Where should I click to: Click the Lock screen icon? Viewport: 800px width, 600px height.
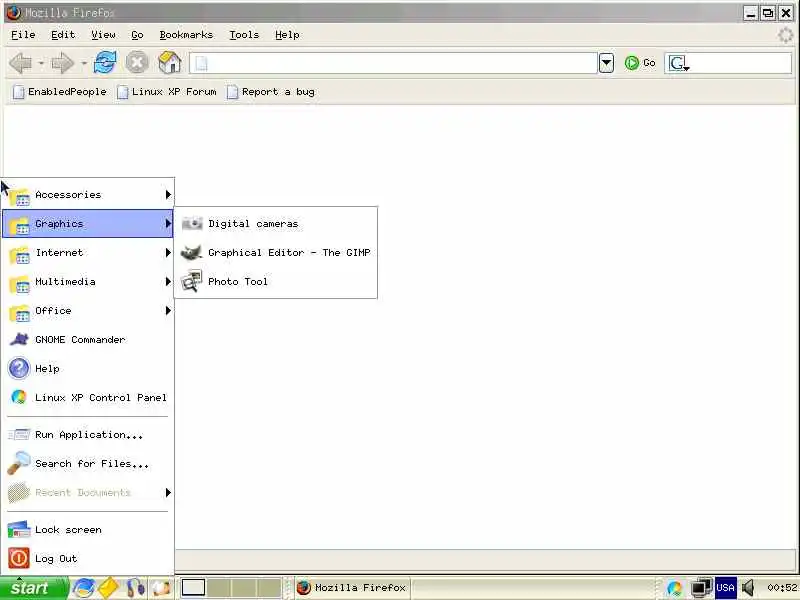click(x=19, y=530)
